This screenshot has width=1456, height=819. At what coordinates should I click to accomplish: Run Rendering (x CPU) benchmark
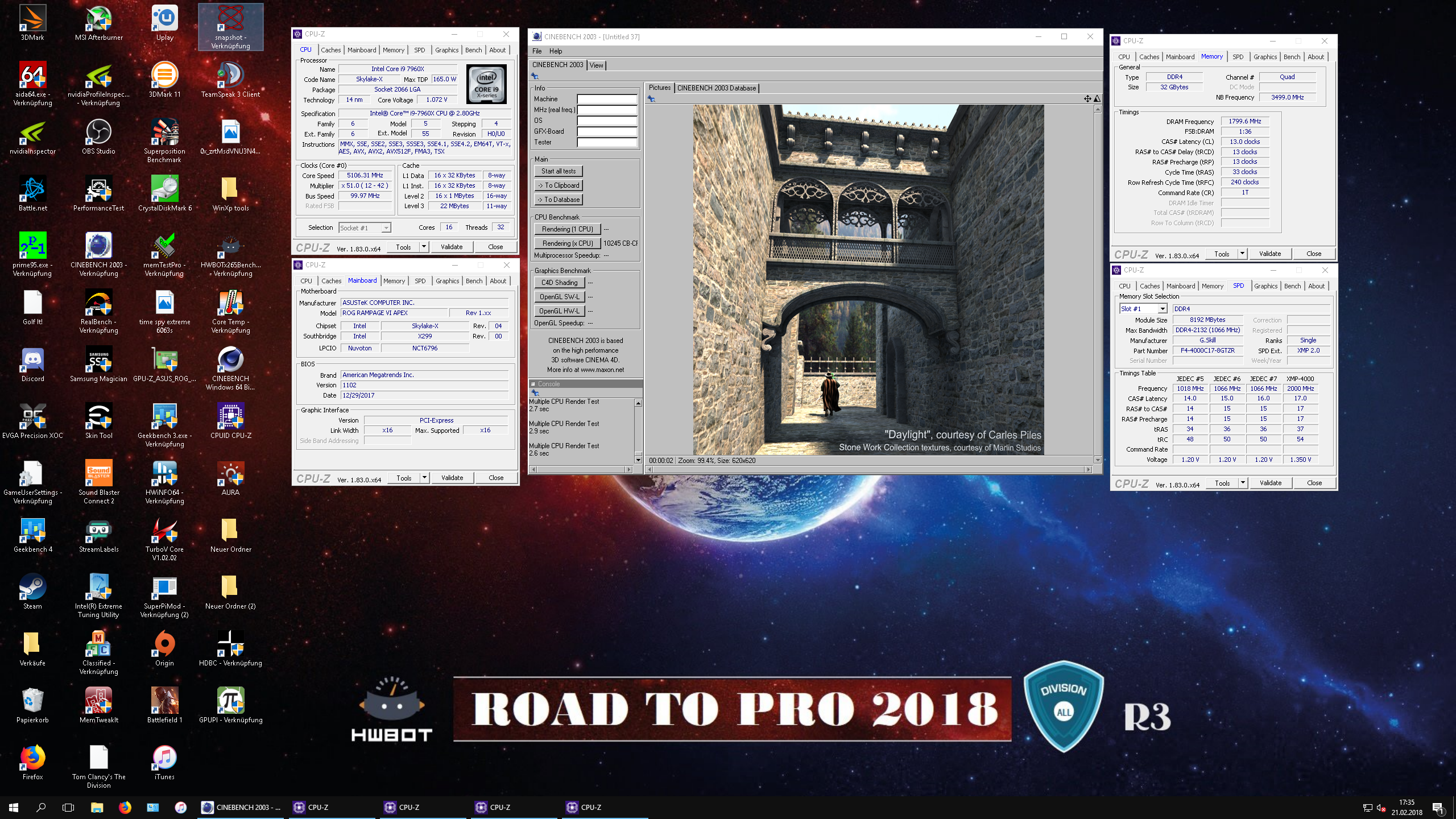point(567,243)
